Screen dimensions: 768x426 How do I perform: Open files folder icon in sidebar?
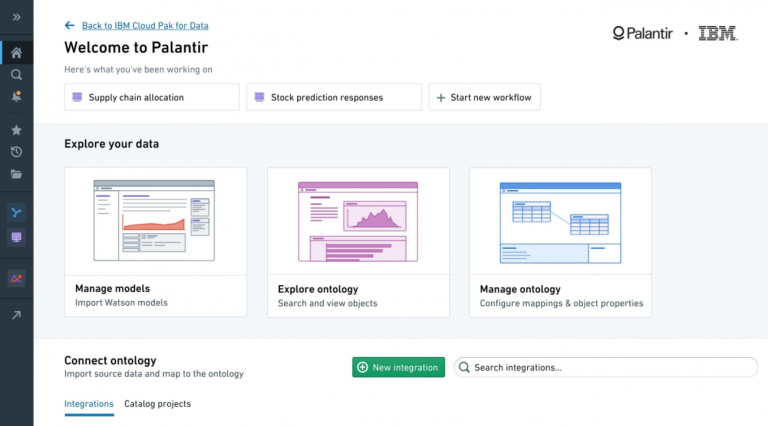click(x=17, y=174)
